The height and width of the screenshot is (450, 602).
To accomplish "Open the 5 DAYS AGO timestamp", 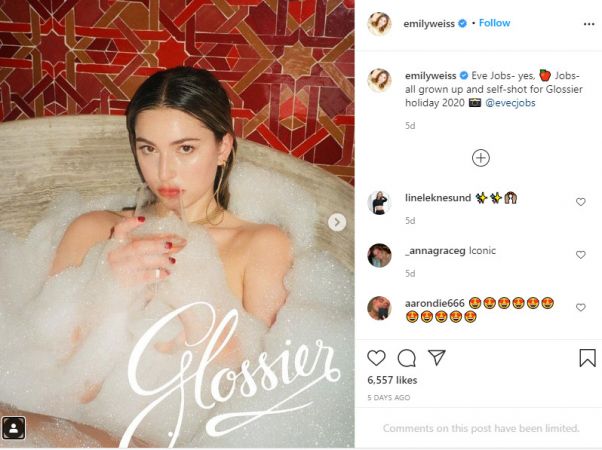I will click(x=389, y=398).
